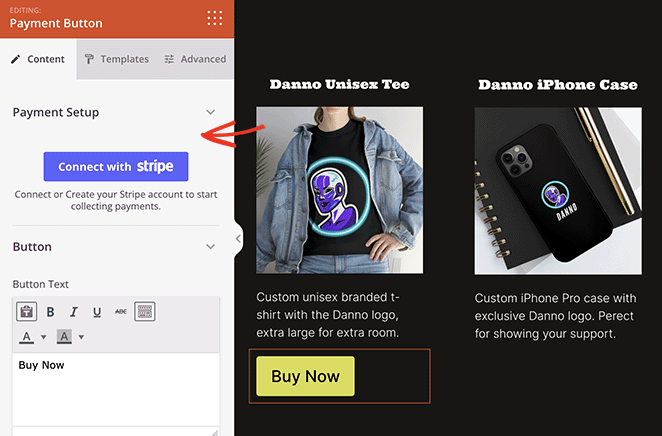Click the yellow Buy Now button

[305, 376]
